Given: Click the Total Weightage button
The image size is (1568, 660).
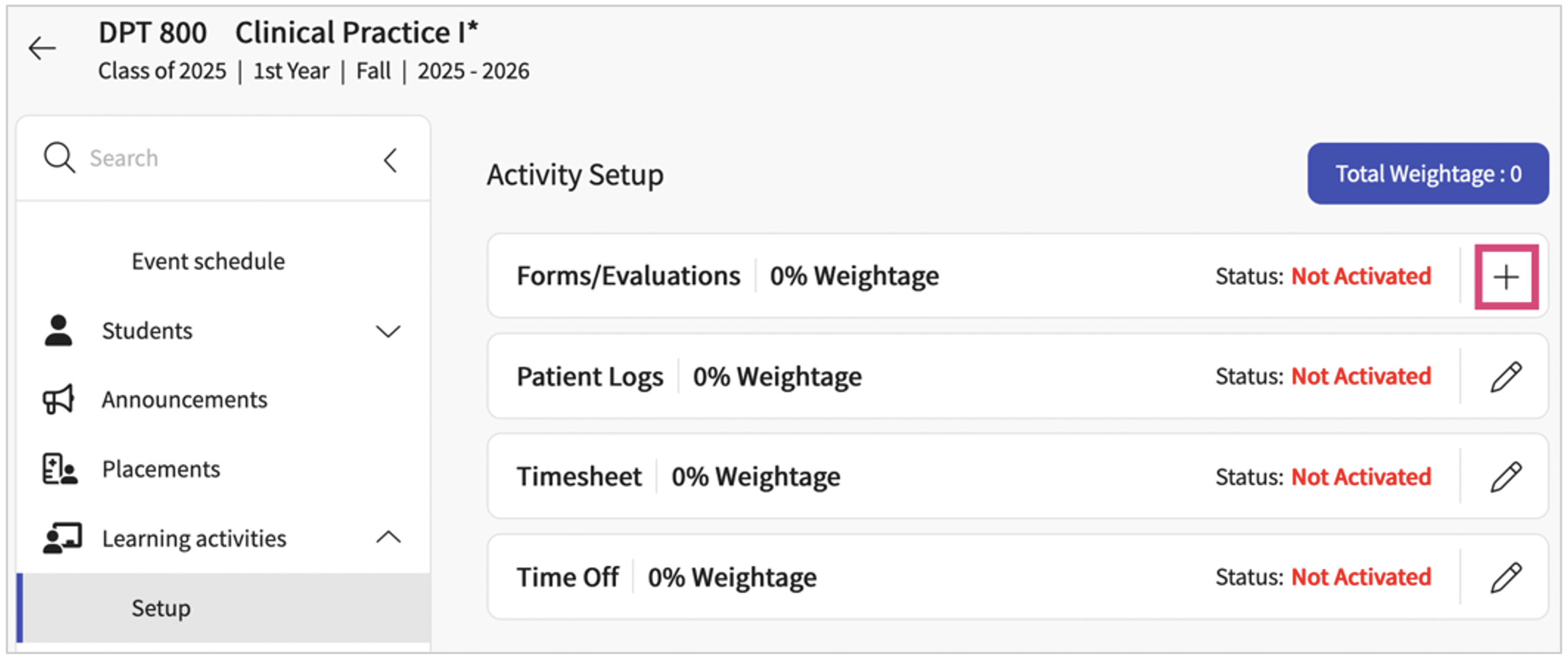Looking at the screenshot, I should (x=1428, y=174).
